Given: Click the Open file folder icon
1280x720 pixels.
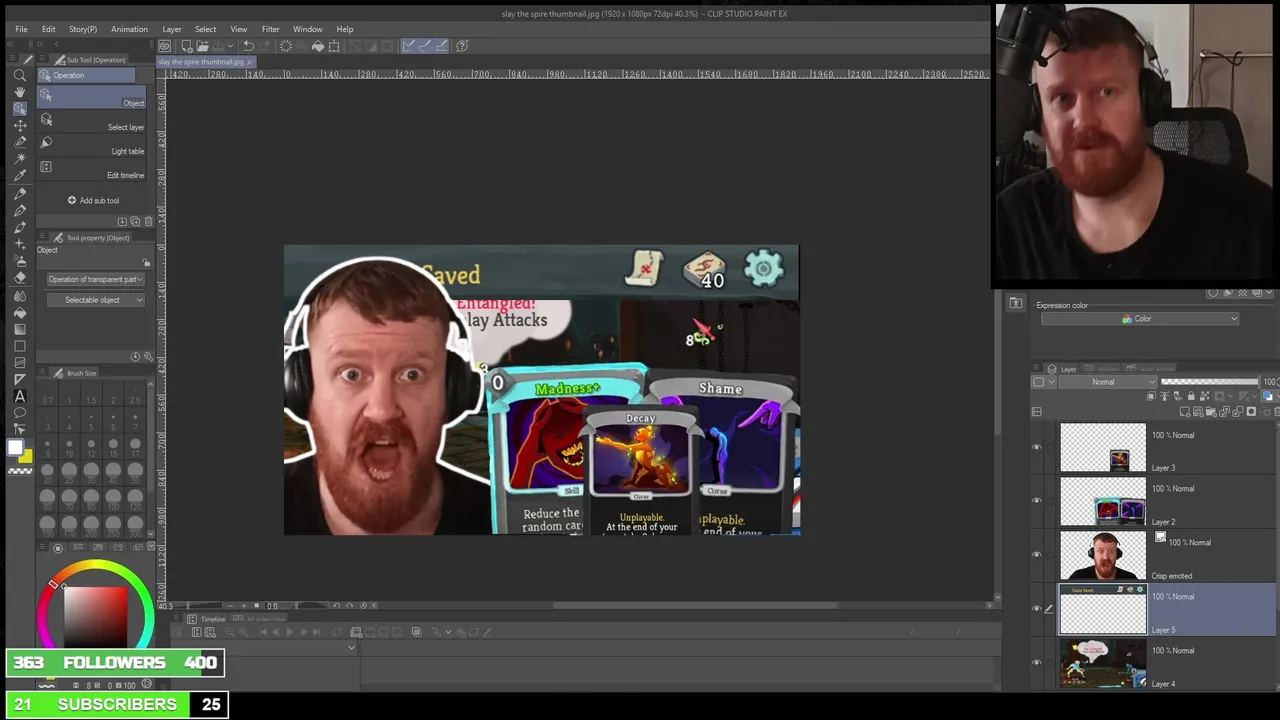Looking at the screenshot, I should pyautogui.click(x=202, y=46).
